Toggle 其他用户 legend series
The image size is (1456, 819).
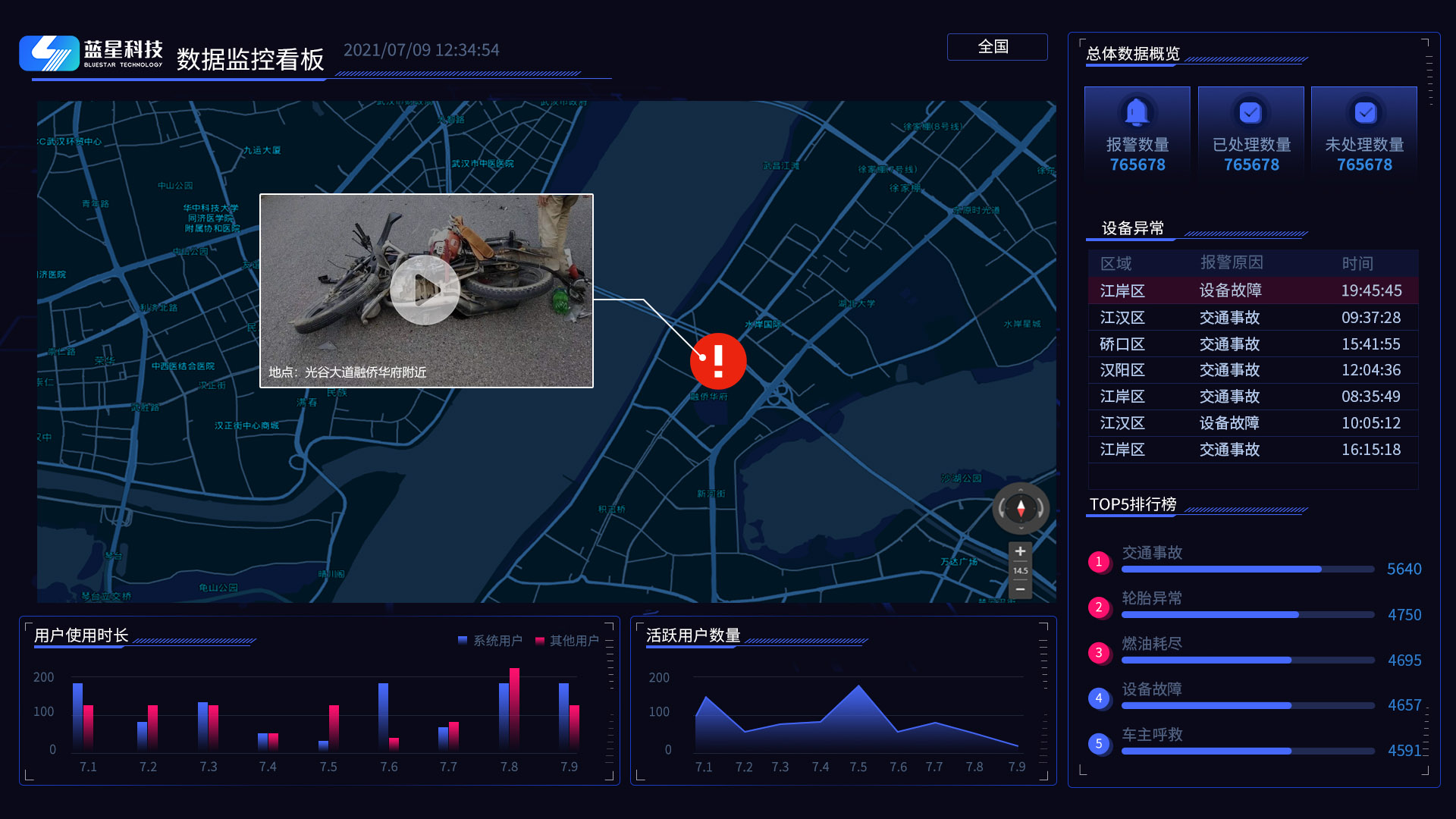tap(566, 641)
